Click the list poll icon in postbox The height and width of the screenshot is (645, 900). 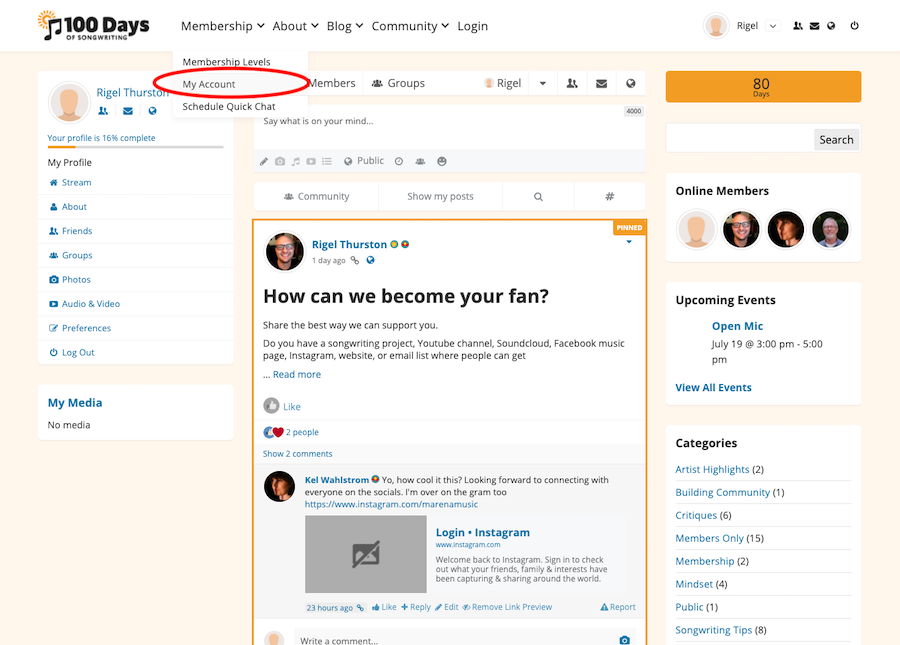(327, 162)
